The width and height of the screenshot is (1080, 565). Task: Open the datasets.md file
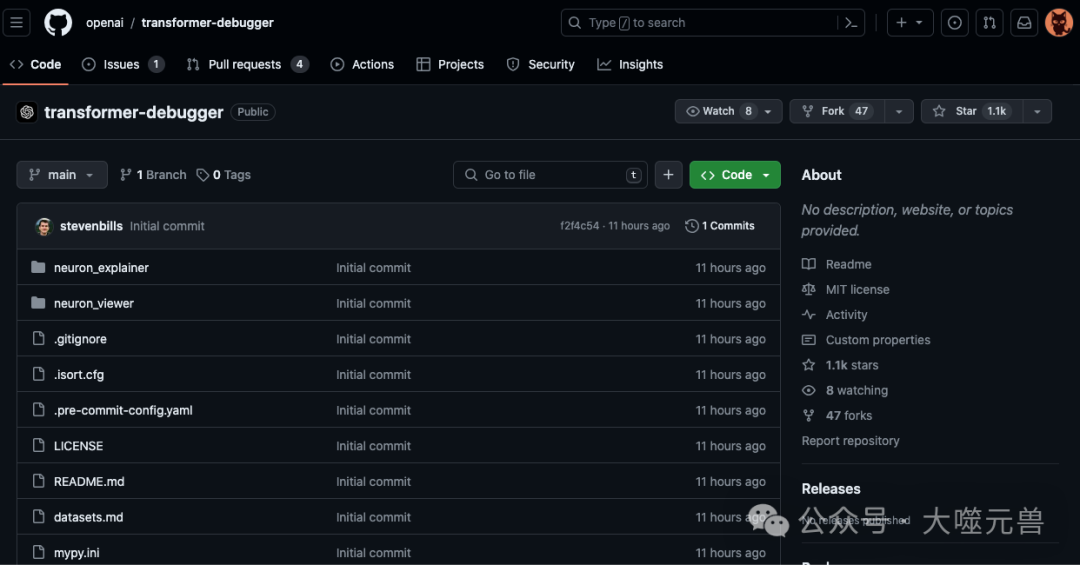88,517
